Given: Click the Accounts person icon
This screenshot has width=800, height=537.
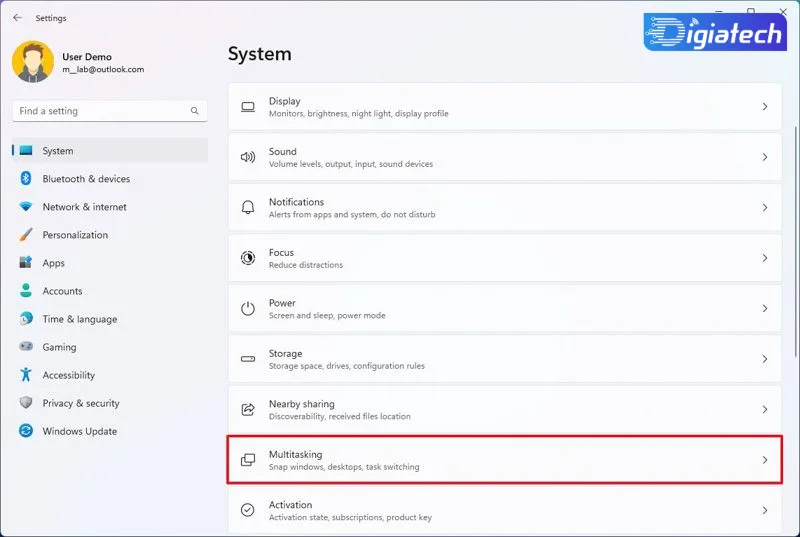Looking at the screenshot, I should point(26,290).
